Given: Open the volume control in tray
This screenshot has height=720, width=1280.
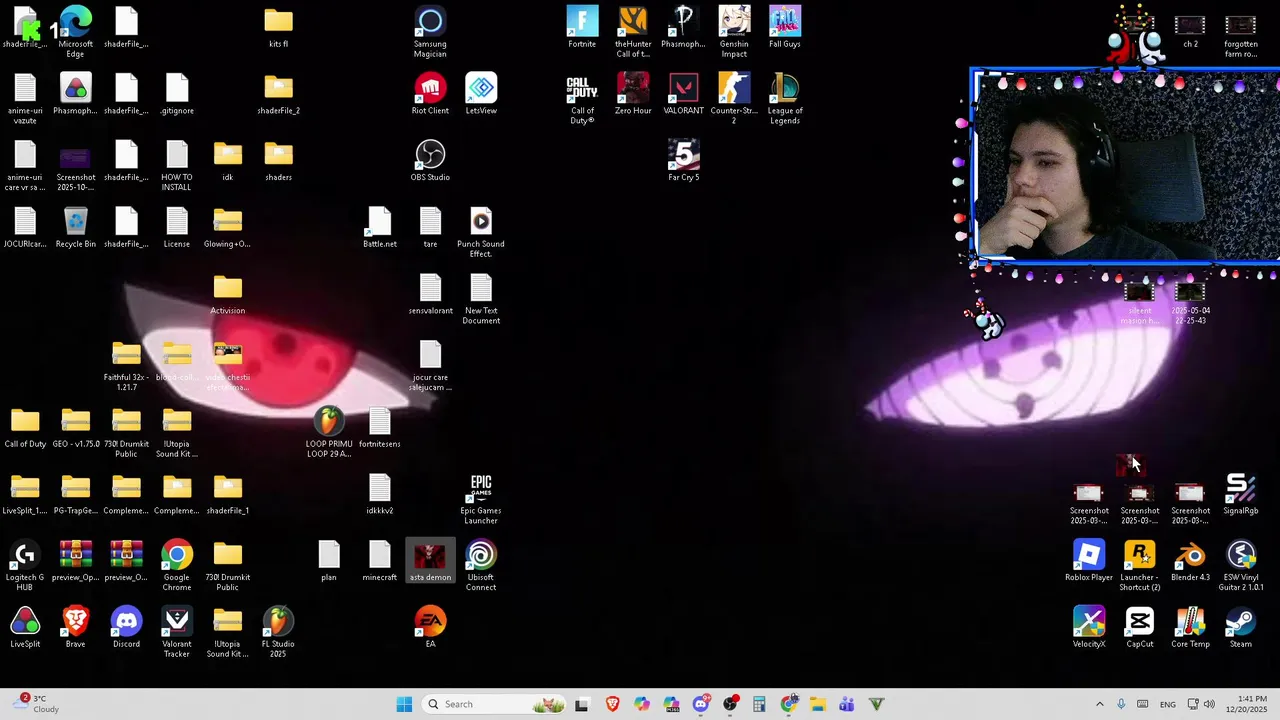Looking at the screenshot, I should (1208, 704).
